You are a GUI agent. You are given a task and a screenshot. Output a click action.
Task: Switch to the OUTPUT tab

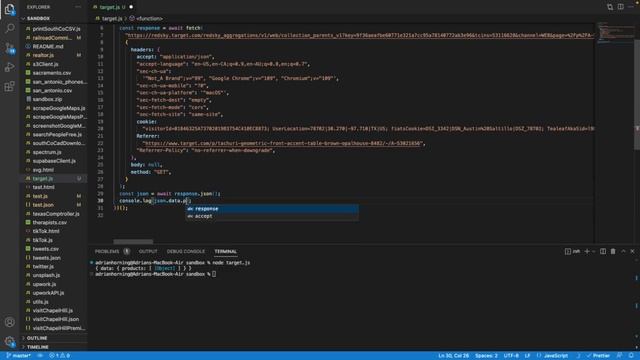click(148, 251)
